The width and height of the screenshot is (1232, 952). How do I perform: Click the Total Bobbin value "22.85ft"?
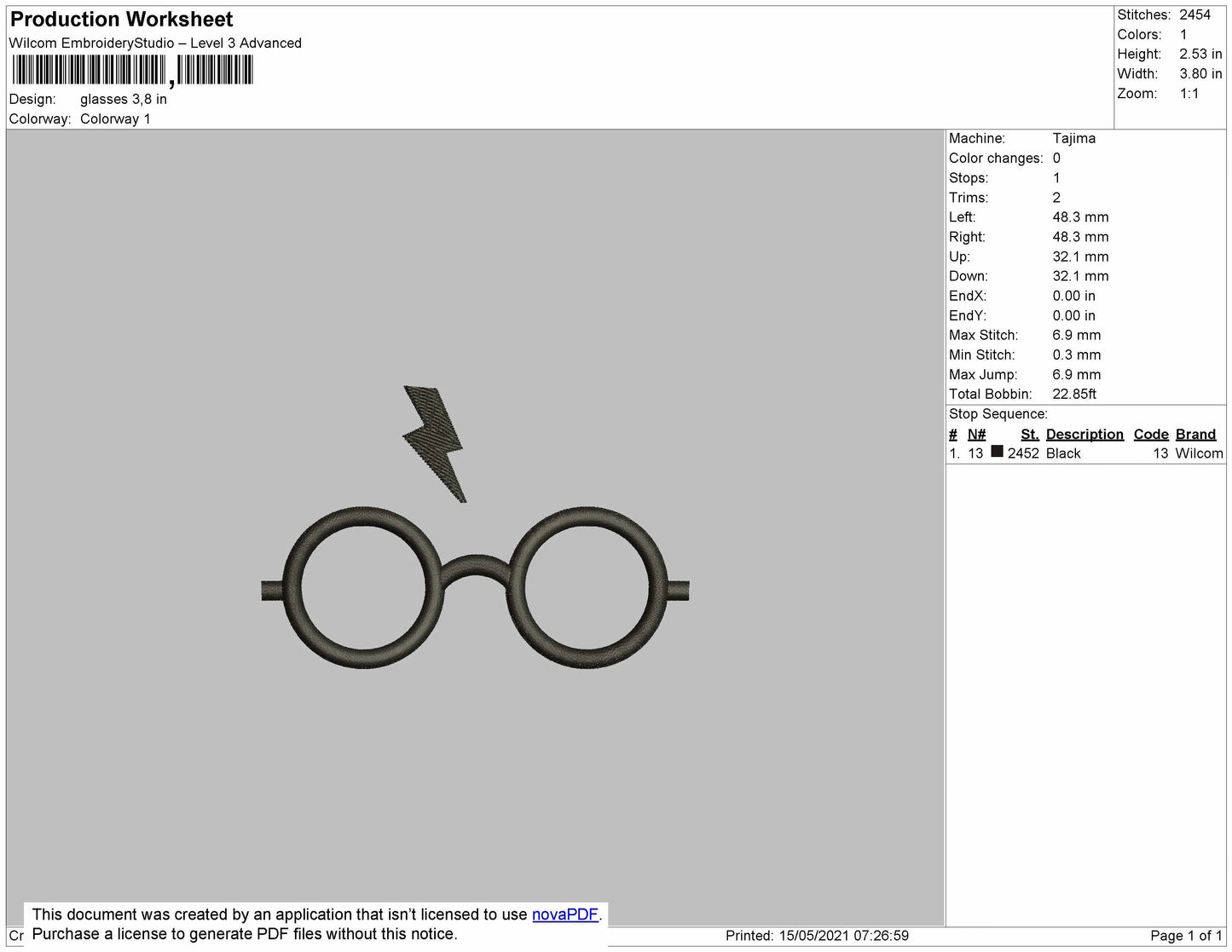1075,395
